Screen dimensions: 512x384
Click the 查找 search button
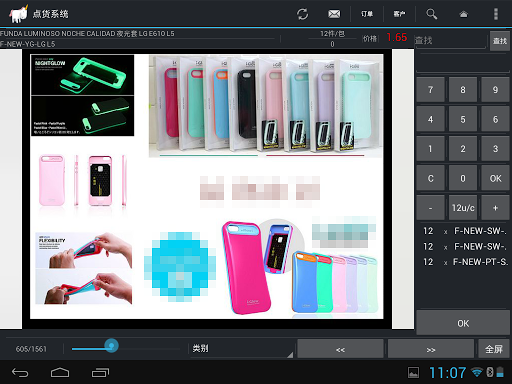[500, 41]
